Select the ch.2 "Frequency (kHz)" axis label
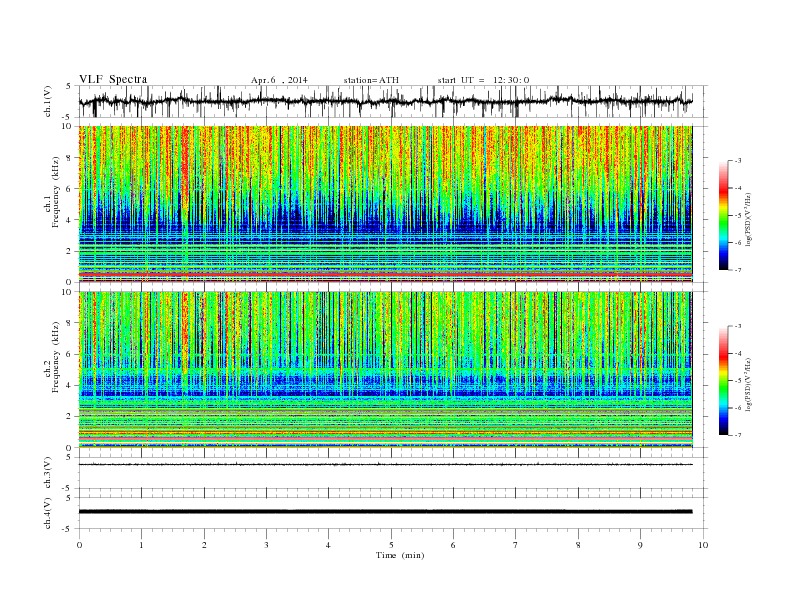Image resolution: width=792 pixels, height=612 pixels. point(56,356)
